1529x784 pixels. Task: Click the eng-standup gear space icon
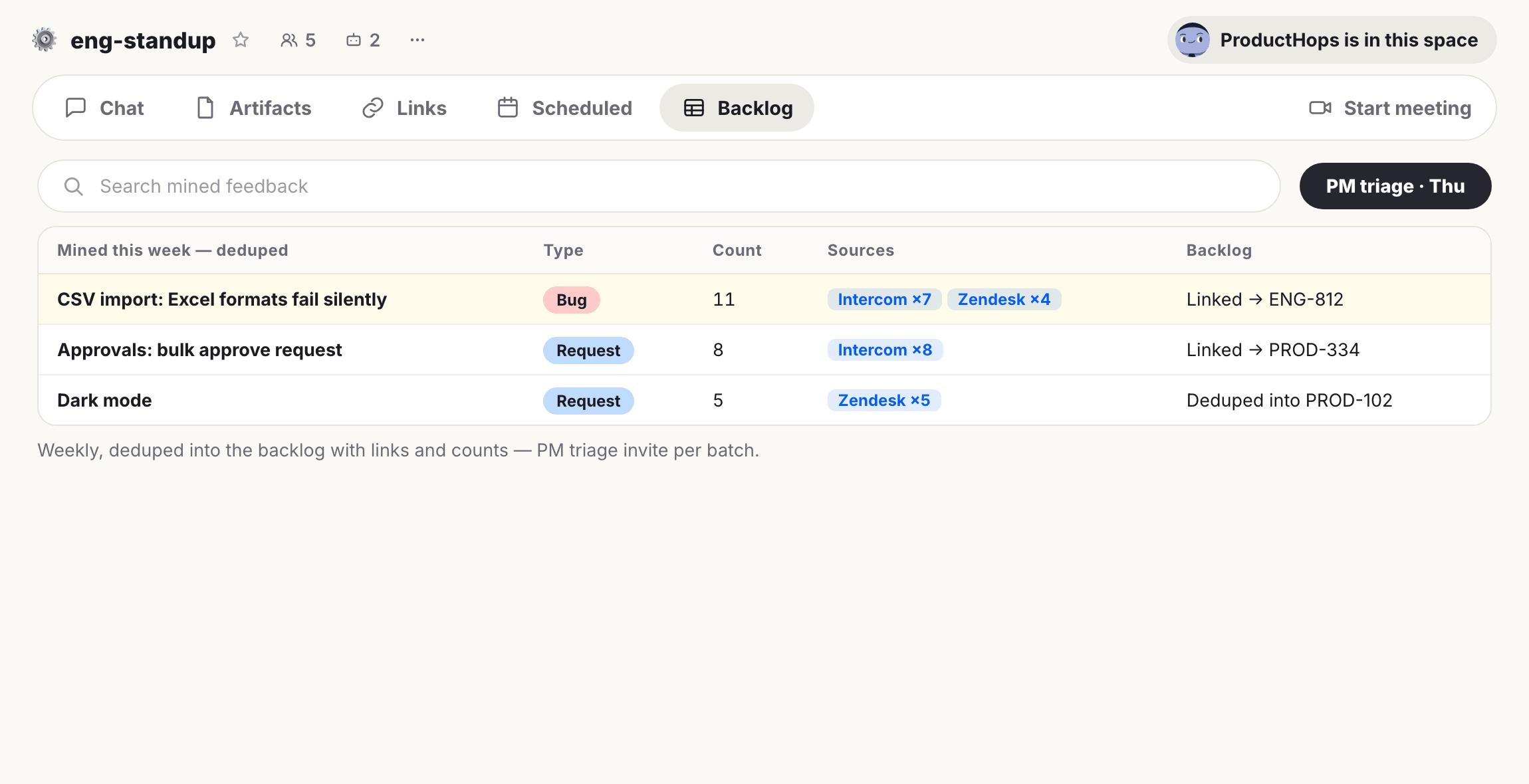(45, 40)
